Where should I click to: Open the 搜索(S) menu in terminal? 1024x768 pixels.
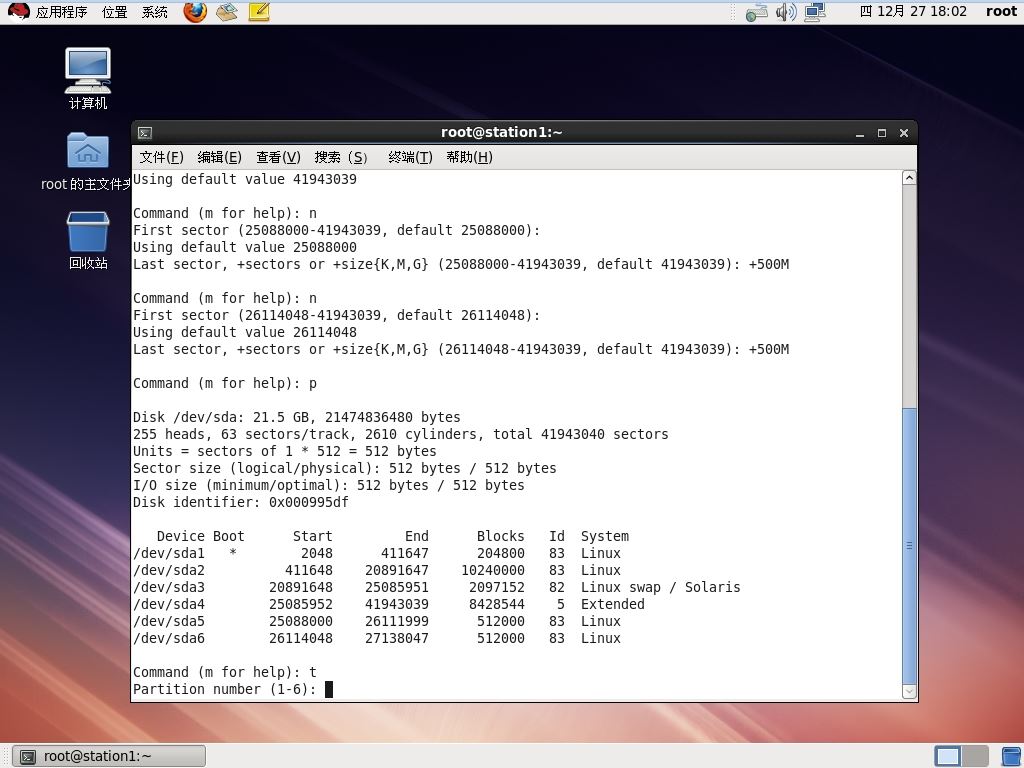(x=341, y=157)
